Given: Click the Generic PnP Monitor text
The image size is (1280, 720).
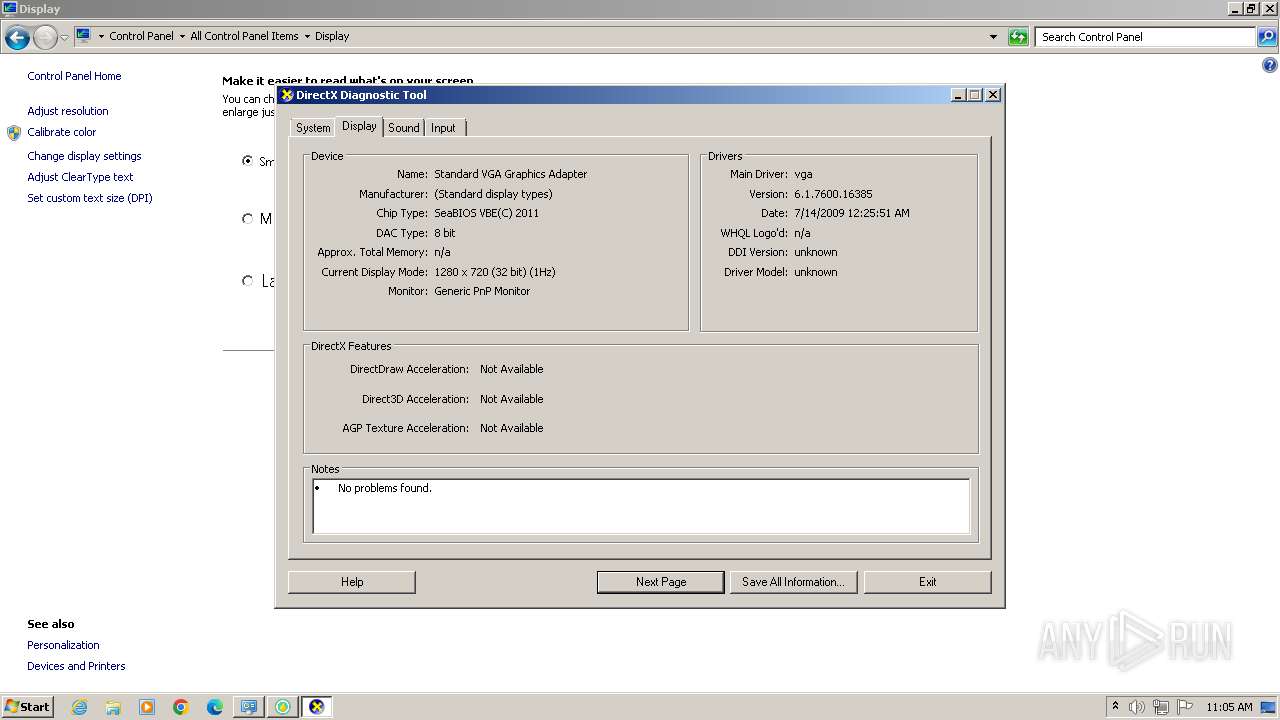Looking at the screenshot, I should click(x=482, y=291).
